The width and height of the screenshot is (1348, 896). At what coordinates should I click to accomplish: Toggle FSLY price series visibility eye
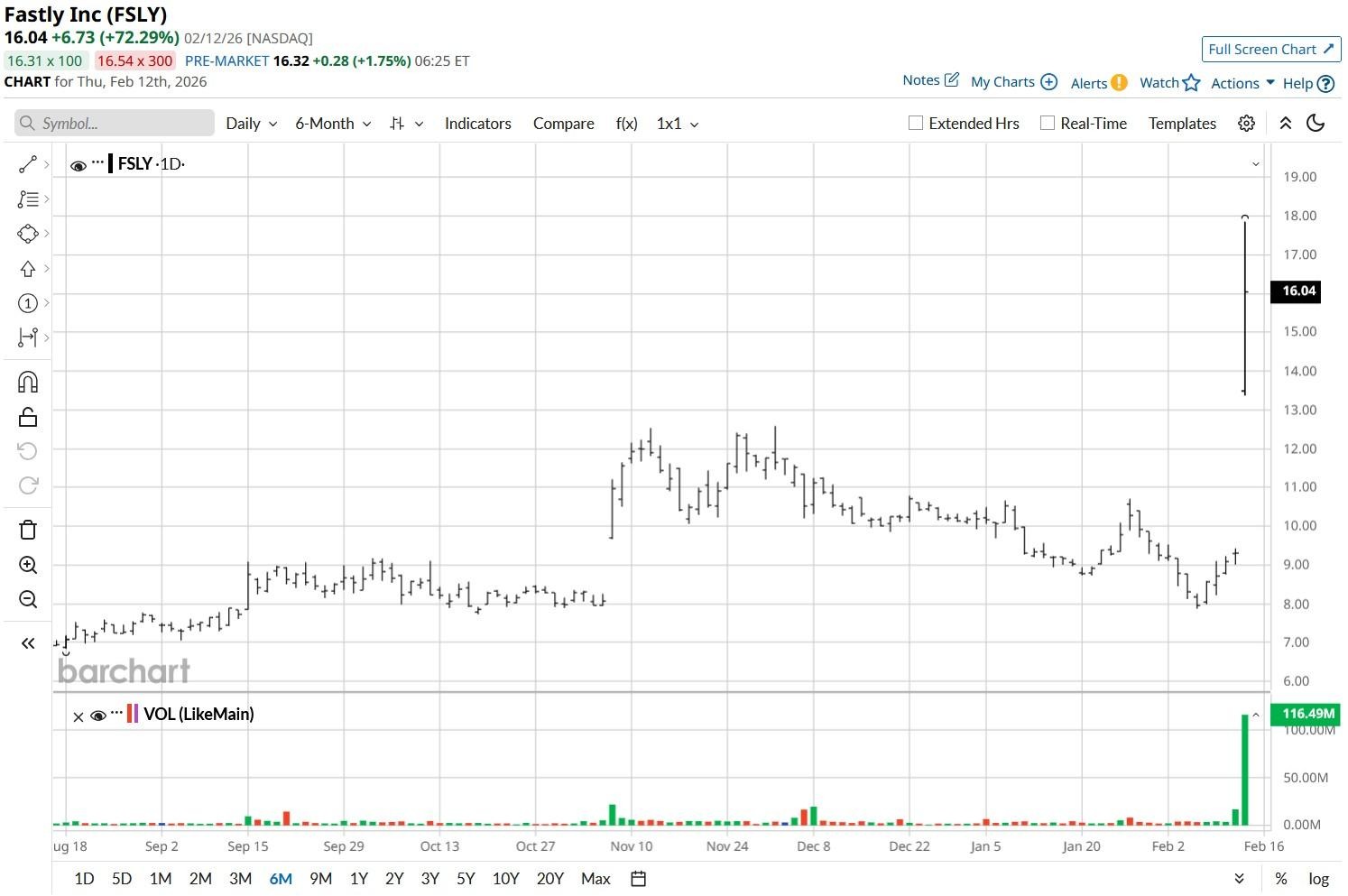coord(78,165)
